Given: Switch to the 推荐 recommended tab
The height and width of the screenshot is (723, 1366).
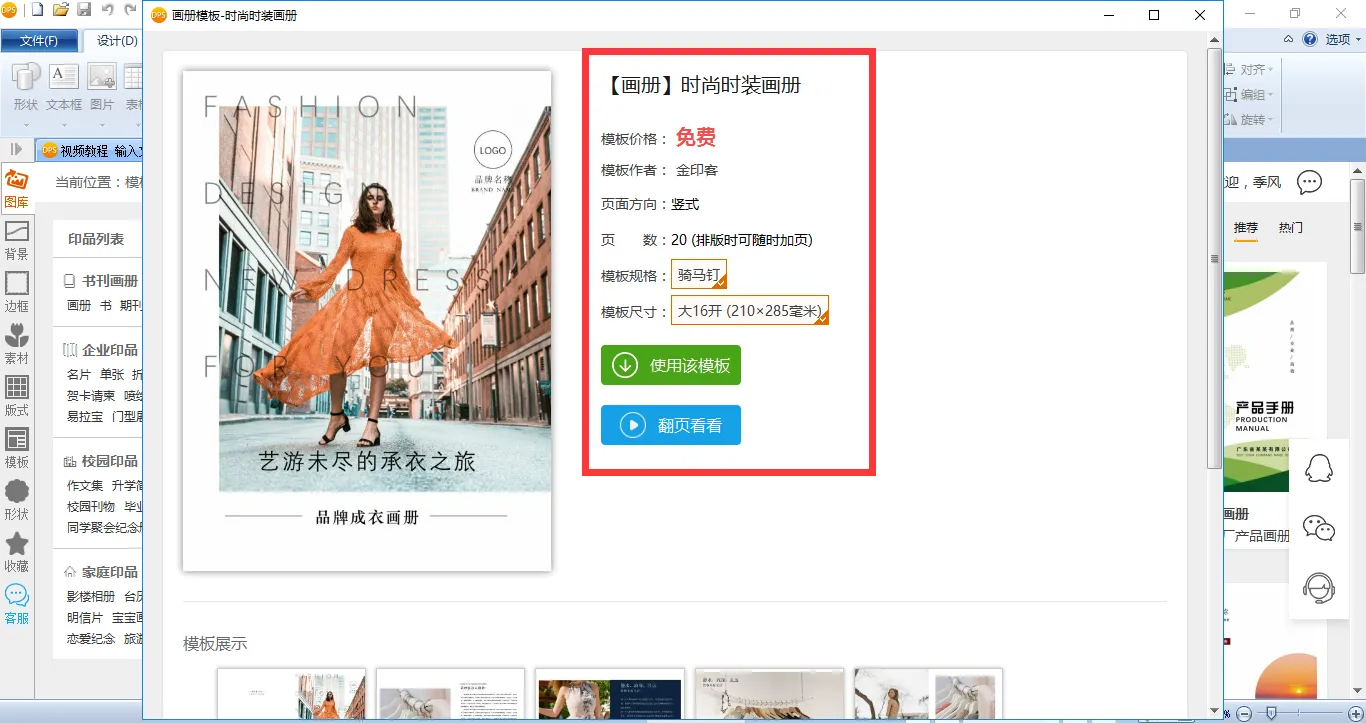Looking at the screenshot, I should [1245, 228].
